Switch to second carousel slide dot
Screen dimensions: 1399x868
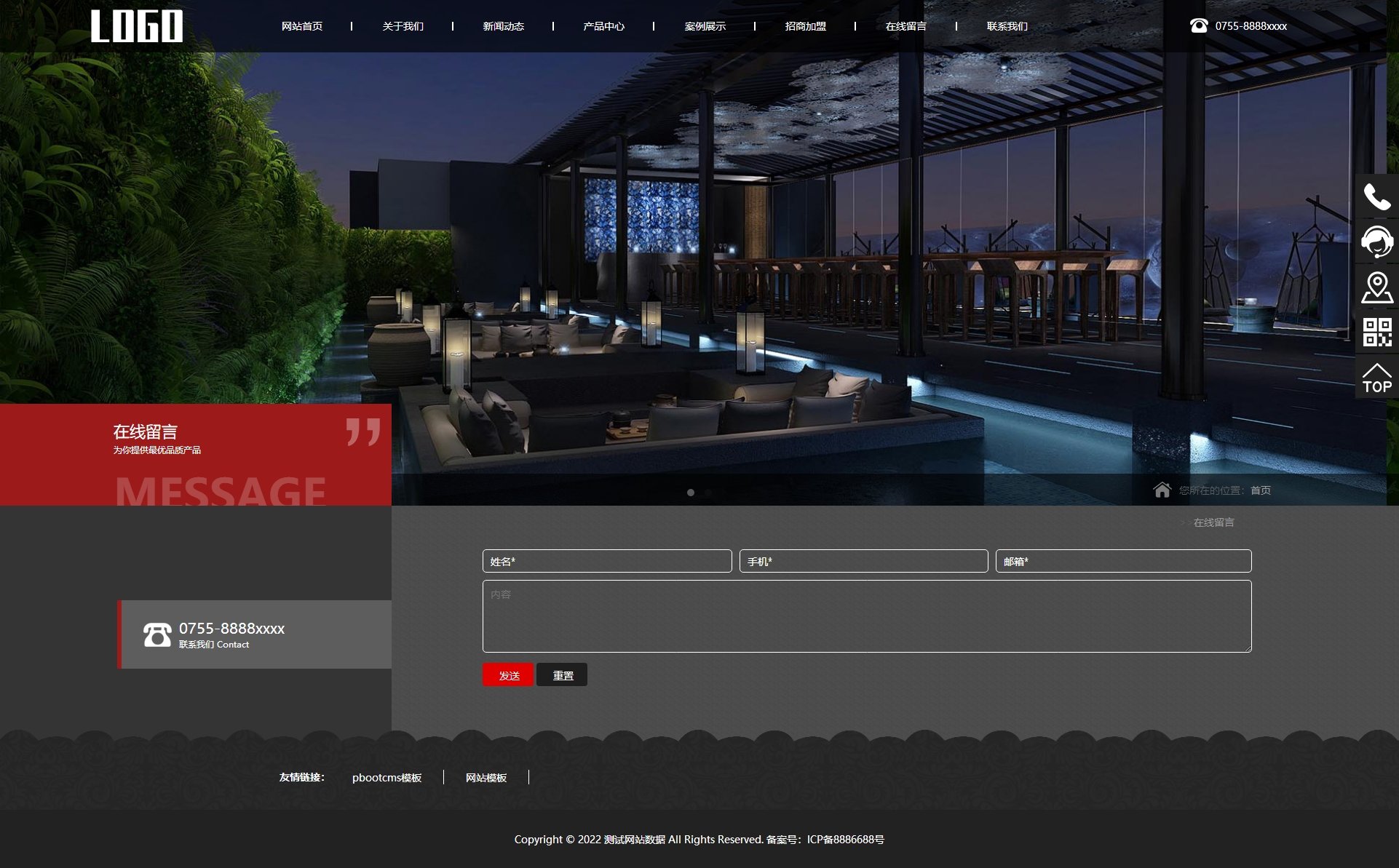tap(708, 493)
